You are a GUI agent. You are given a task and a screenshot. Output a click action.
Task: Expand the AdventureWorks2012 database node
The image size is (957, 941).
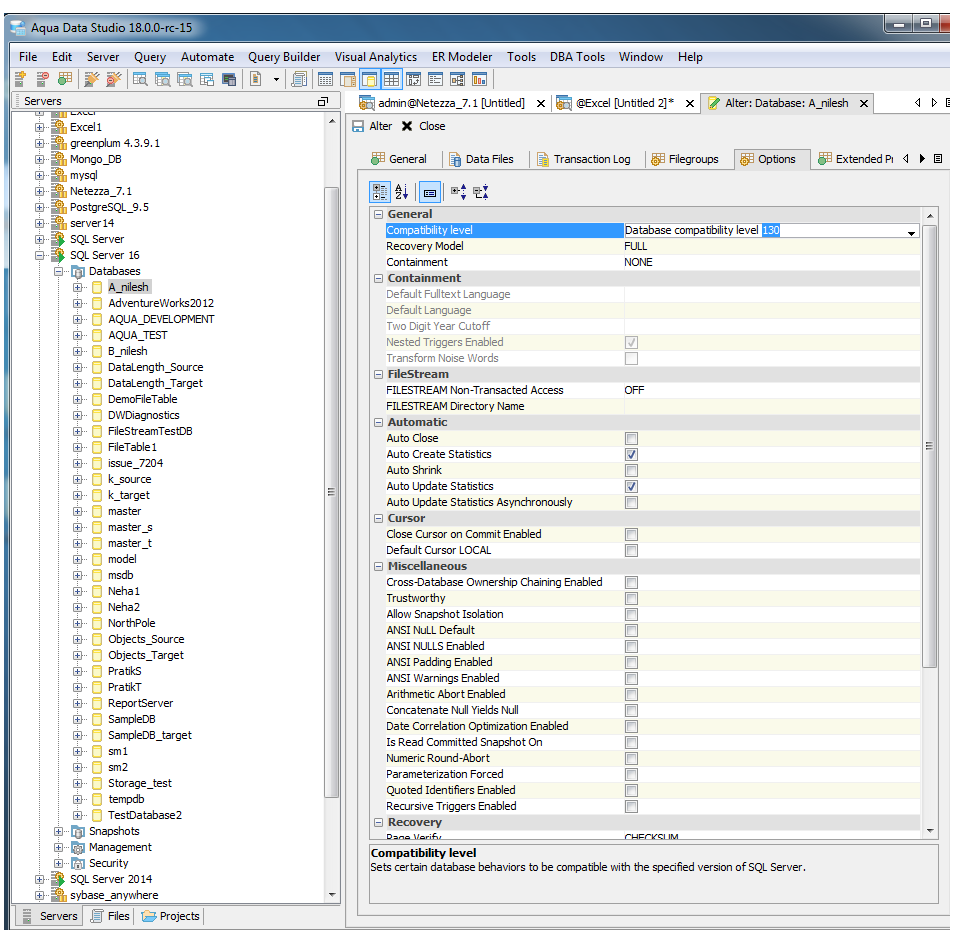[78, 303]
